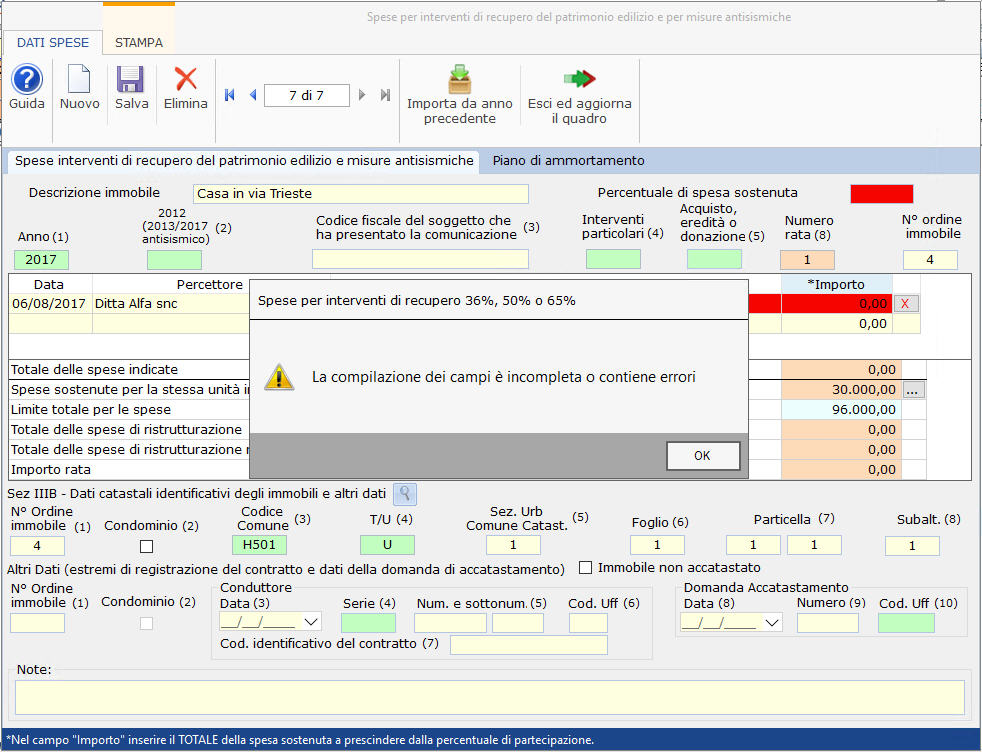Jump to the last record

pyautogui.click(x=385, y=95)
